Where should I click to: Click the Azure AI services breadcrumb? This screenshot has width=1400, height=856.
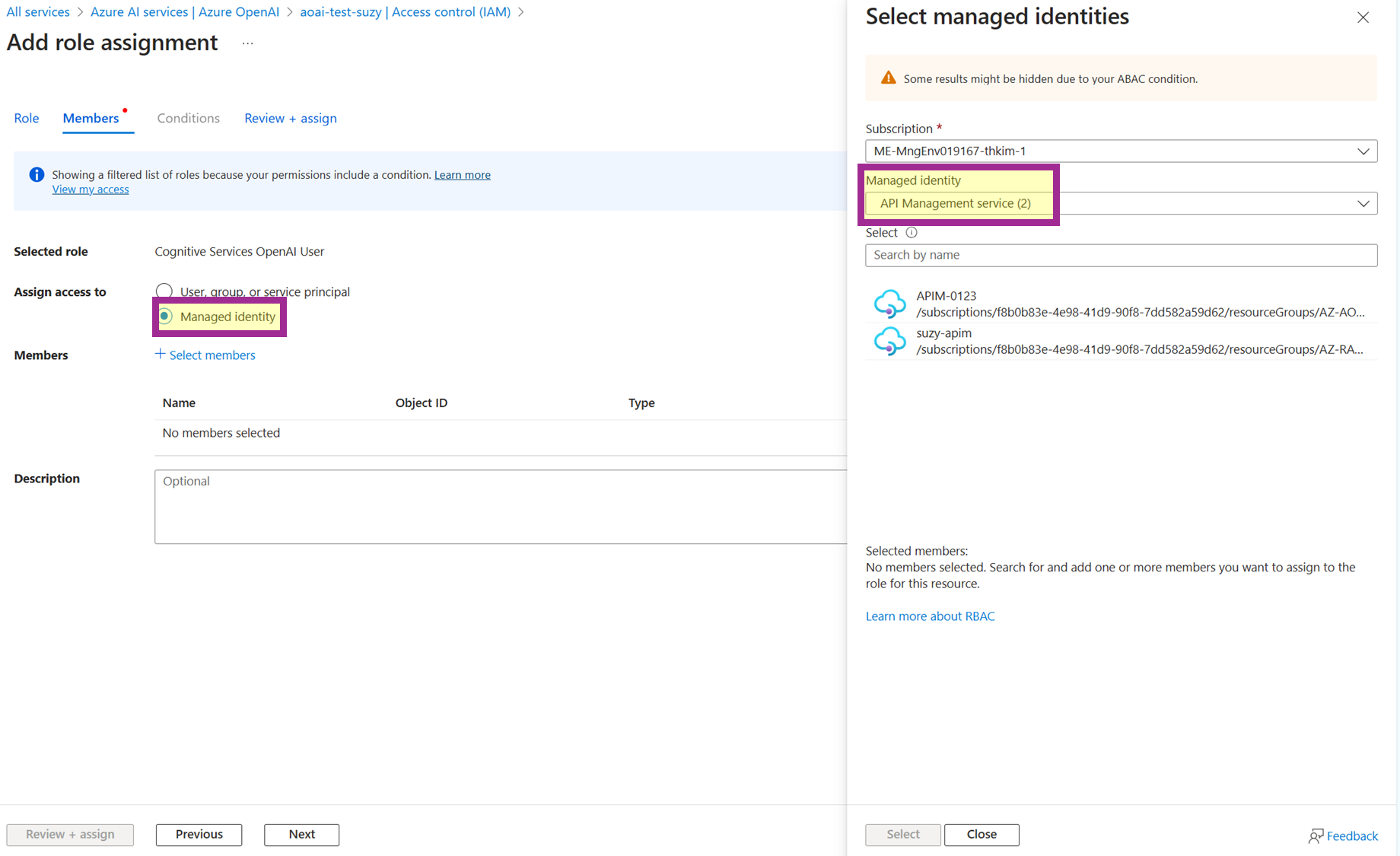[x=184, y=12]
